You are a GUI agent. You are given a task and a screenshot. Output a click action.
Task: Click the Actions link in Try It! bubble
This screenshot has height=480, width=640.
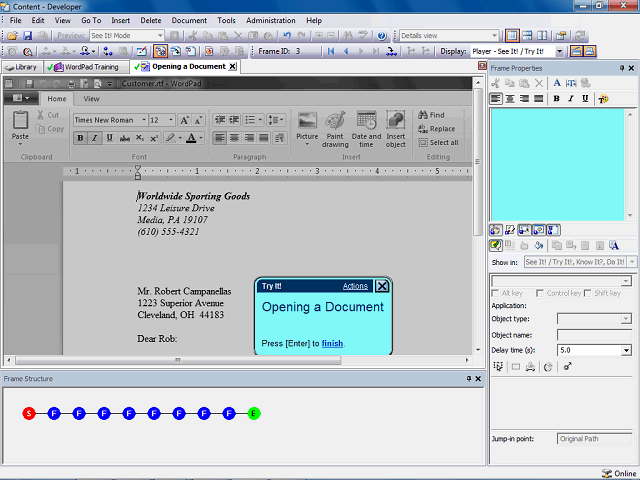[x=355, y=286]
